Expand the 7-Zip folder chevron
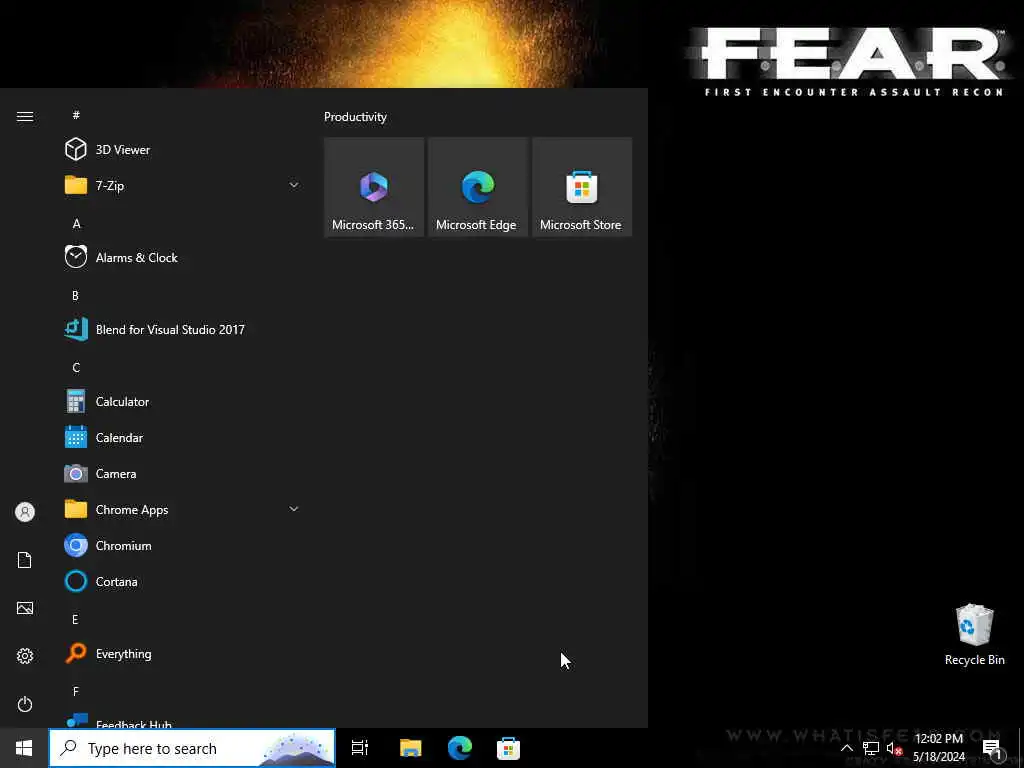Viewport: 1024px width, 768px height. click(294, 185)
